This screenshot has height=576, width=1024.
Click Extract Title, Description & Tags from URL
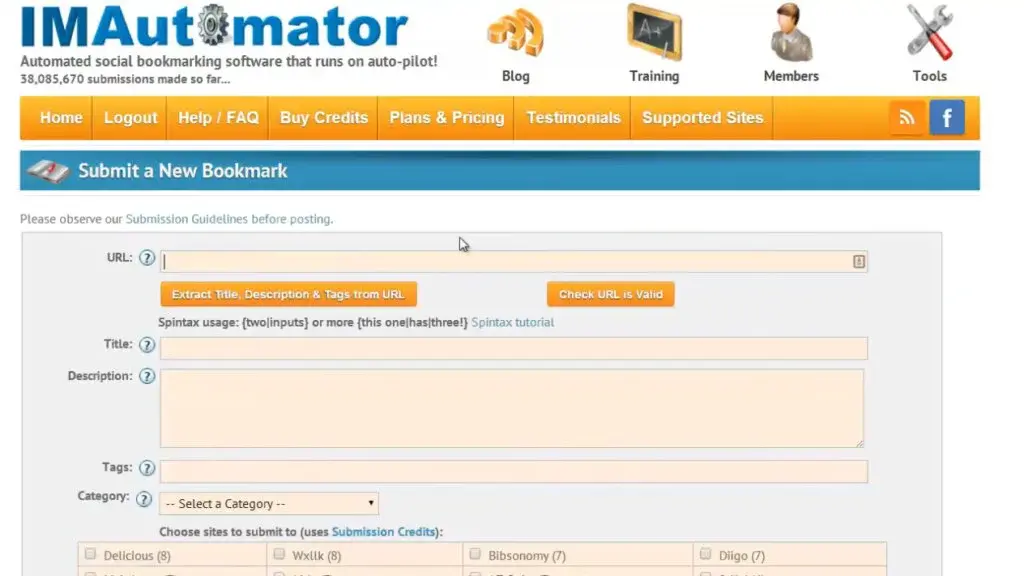pyautogui.click(x=289, y=295)
